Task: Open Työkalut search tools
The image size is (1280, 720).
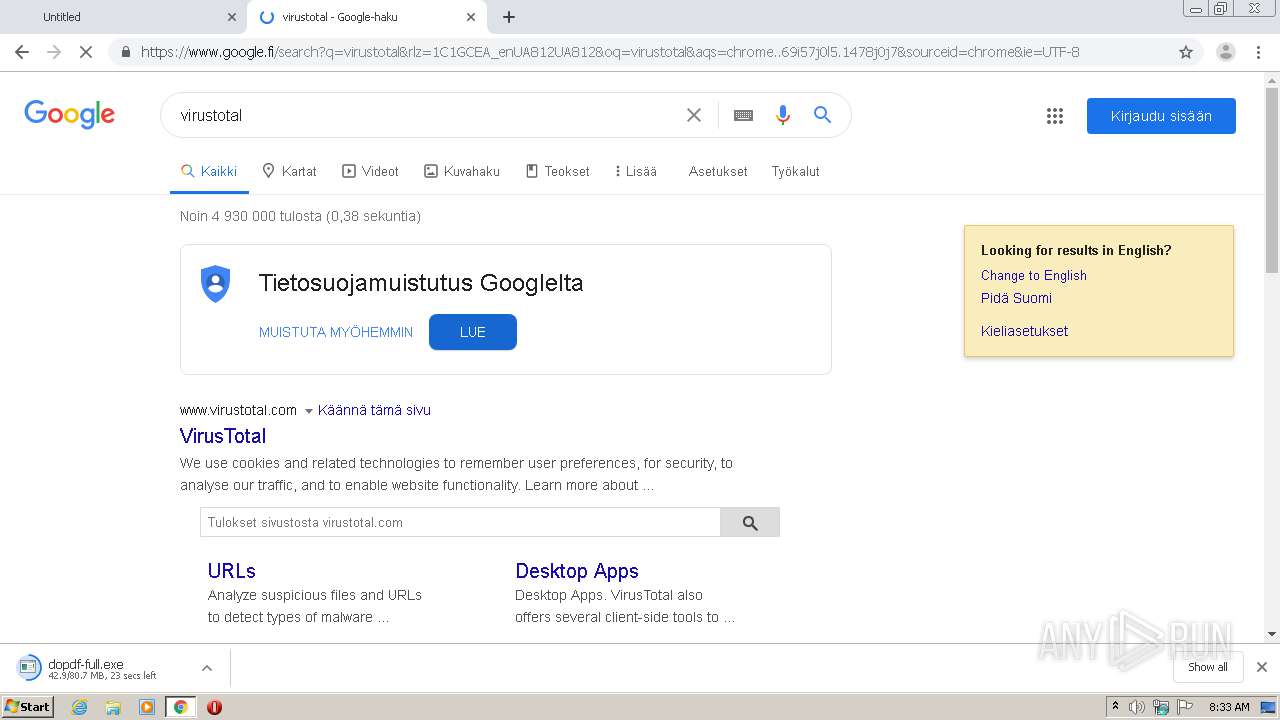Action: click(795, 171)
